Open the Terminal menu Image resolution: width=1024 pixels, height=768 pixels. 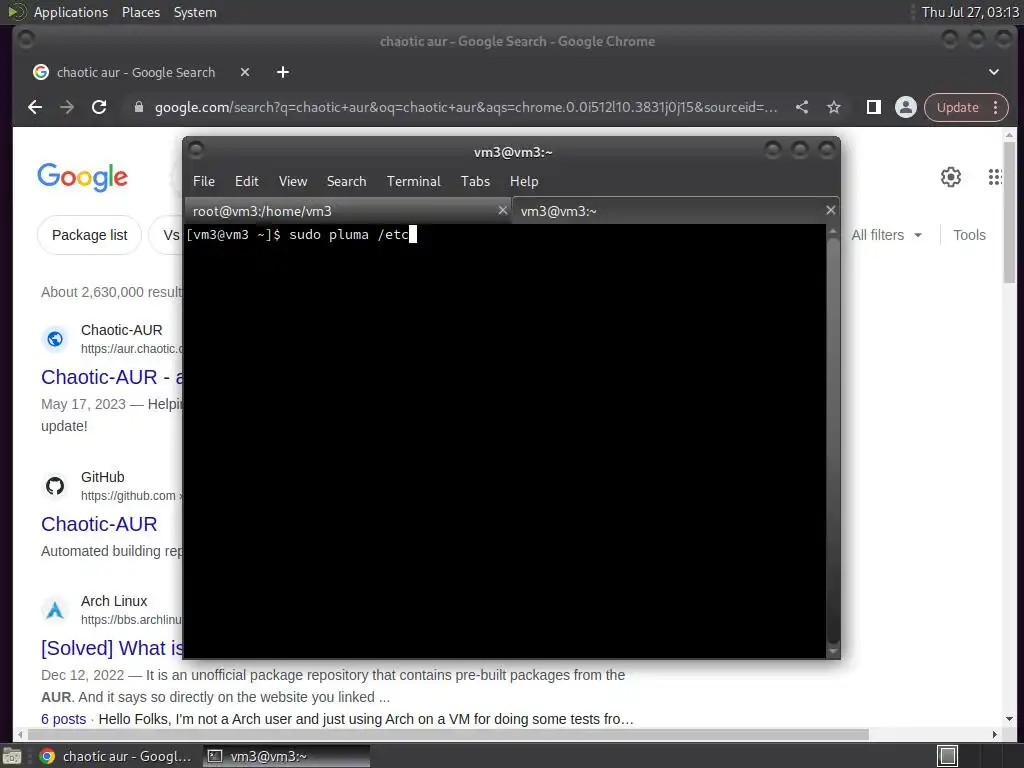(413, 181)
